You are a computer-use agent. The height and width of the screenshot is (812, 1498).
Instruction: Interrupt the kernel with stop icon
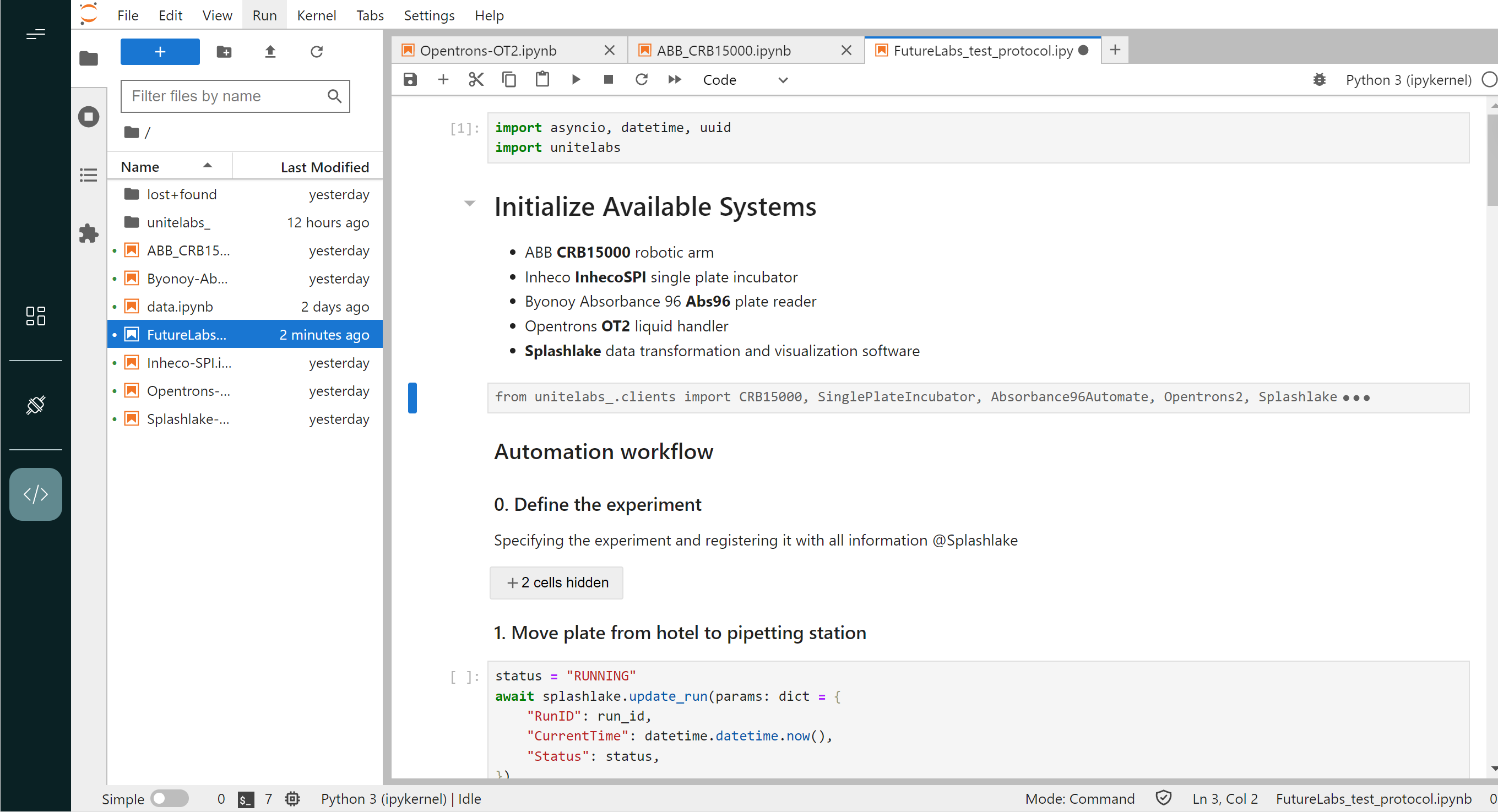click(x=608, y=80)
